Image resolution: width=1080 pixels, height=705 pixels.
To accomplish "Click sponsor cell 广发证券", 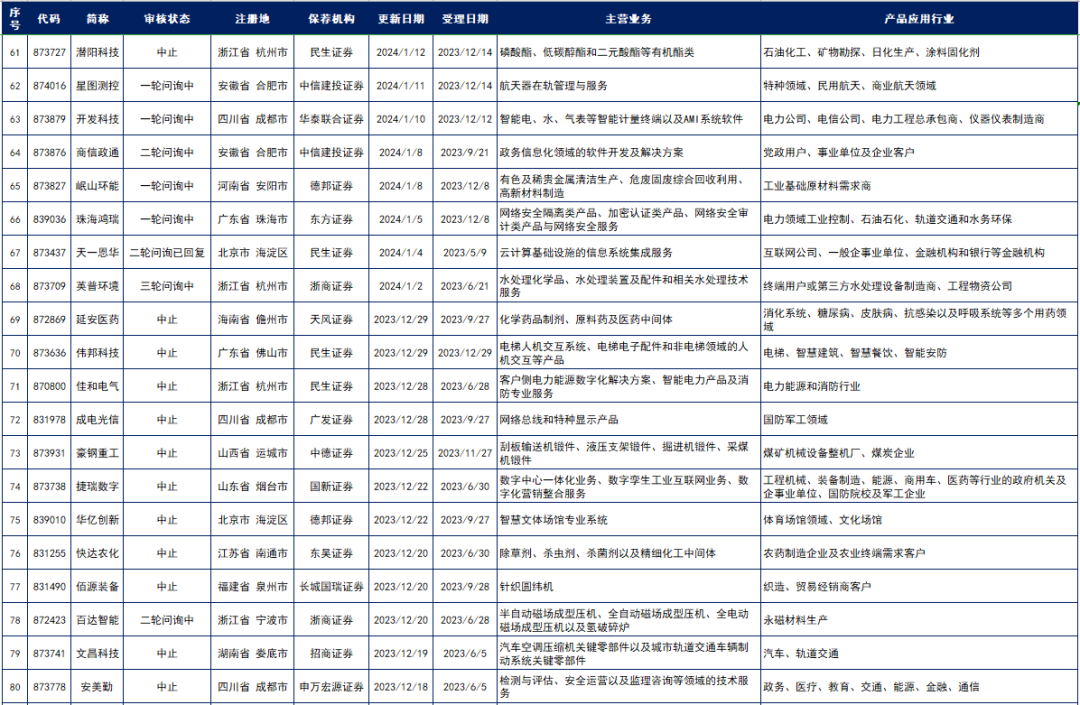I will pos(331,419).
